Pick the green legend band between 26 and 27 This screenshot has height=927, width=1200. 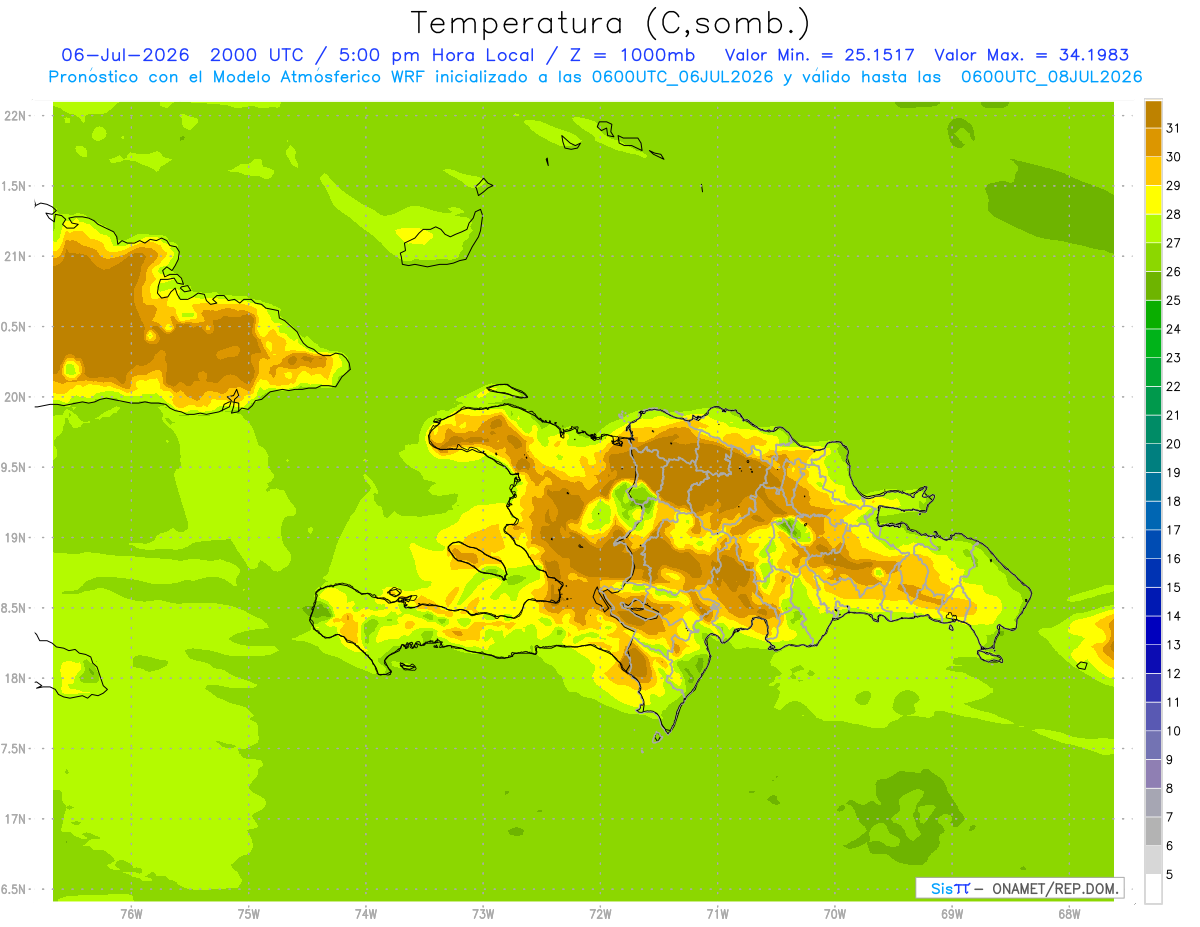(x=1153, y=258)
